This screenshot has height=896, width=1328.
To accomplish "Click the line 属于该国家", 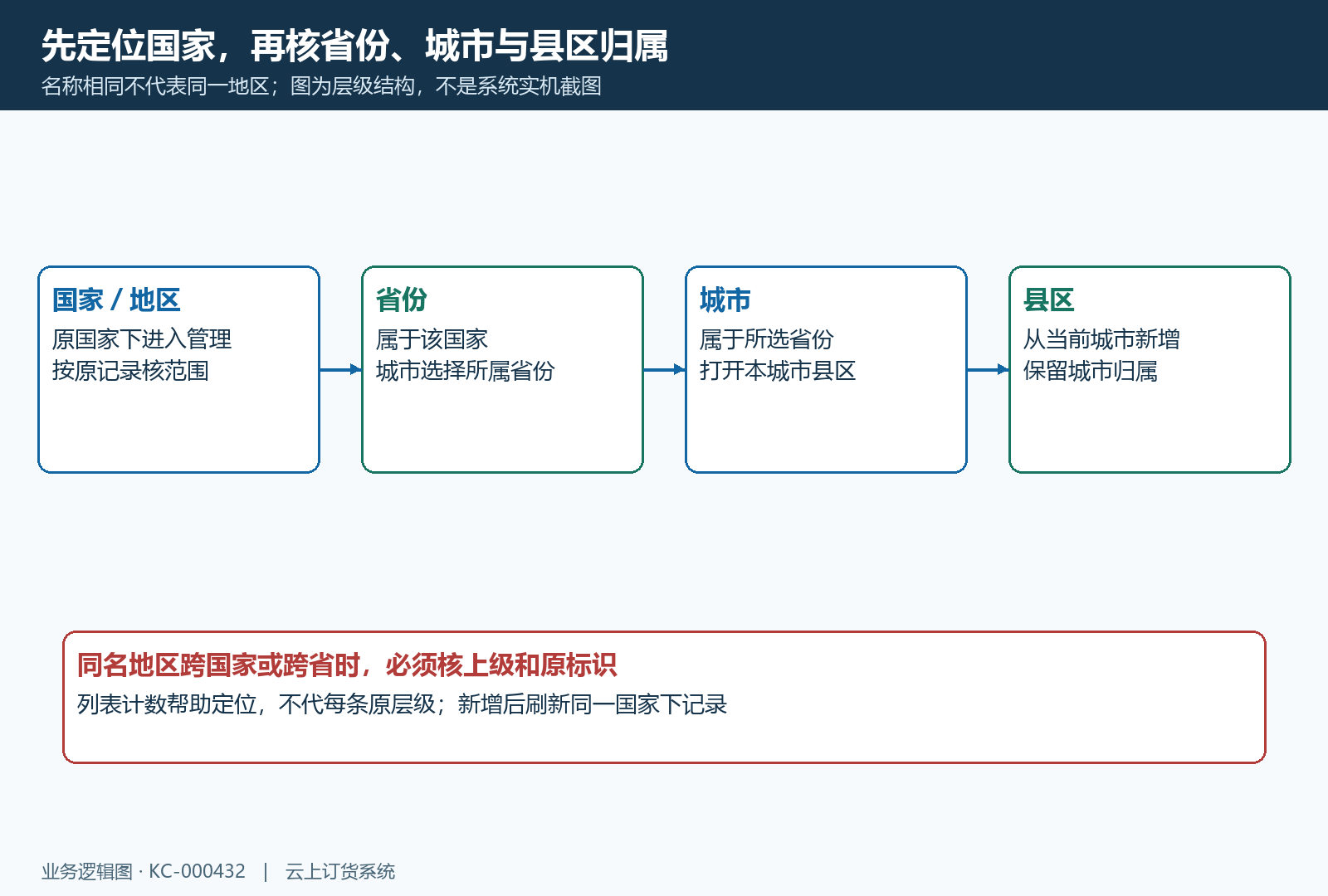I will coord(432,339).
